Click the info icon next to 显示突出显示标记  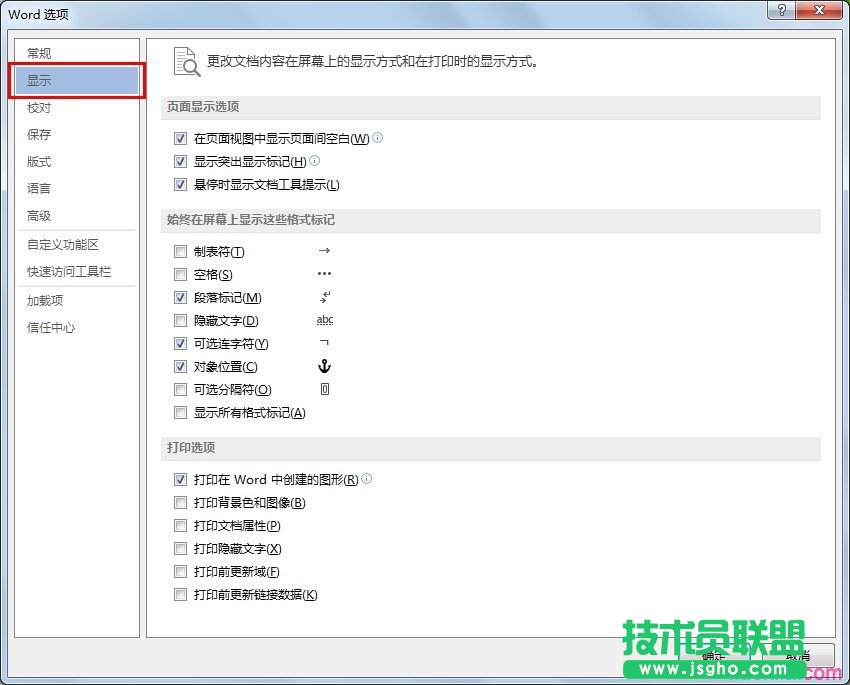315,160
